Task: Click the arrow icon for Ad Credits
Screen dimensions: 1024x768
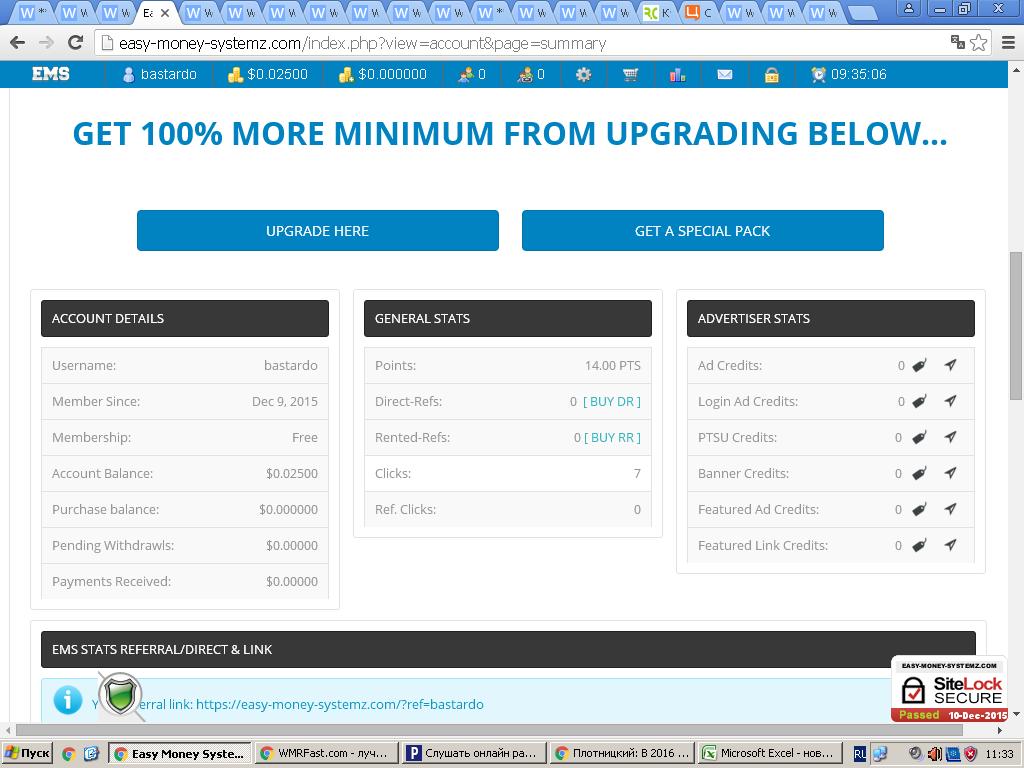Action: 950,365
